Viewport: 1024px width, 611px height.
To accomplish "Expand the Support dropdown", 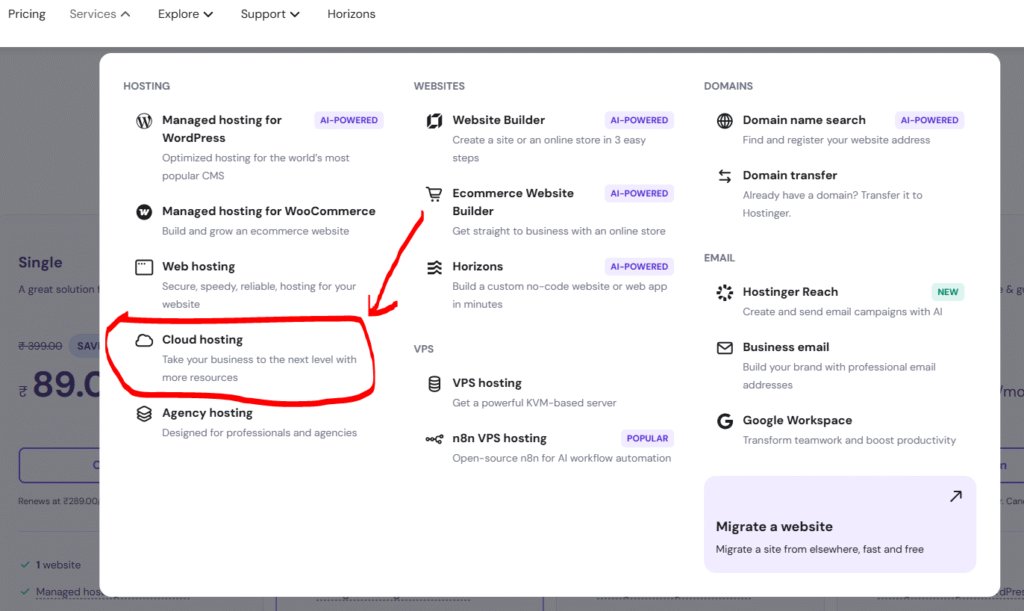I will (x=270, y=14).
